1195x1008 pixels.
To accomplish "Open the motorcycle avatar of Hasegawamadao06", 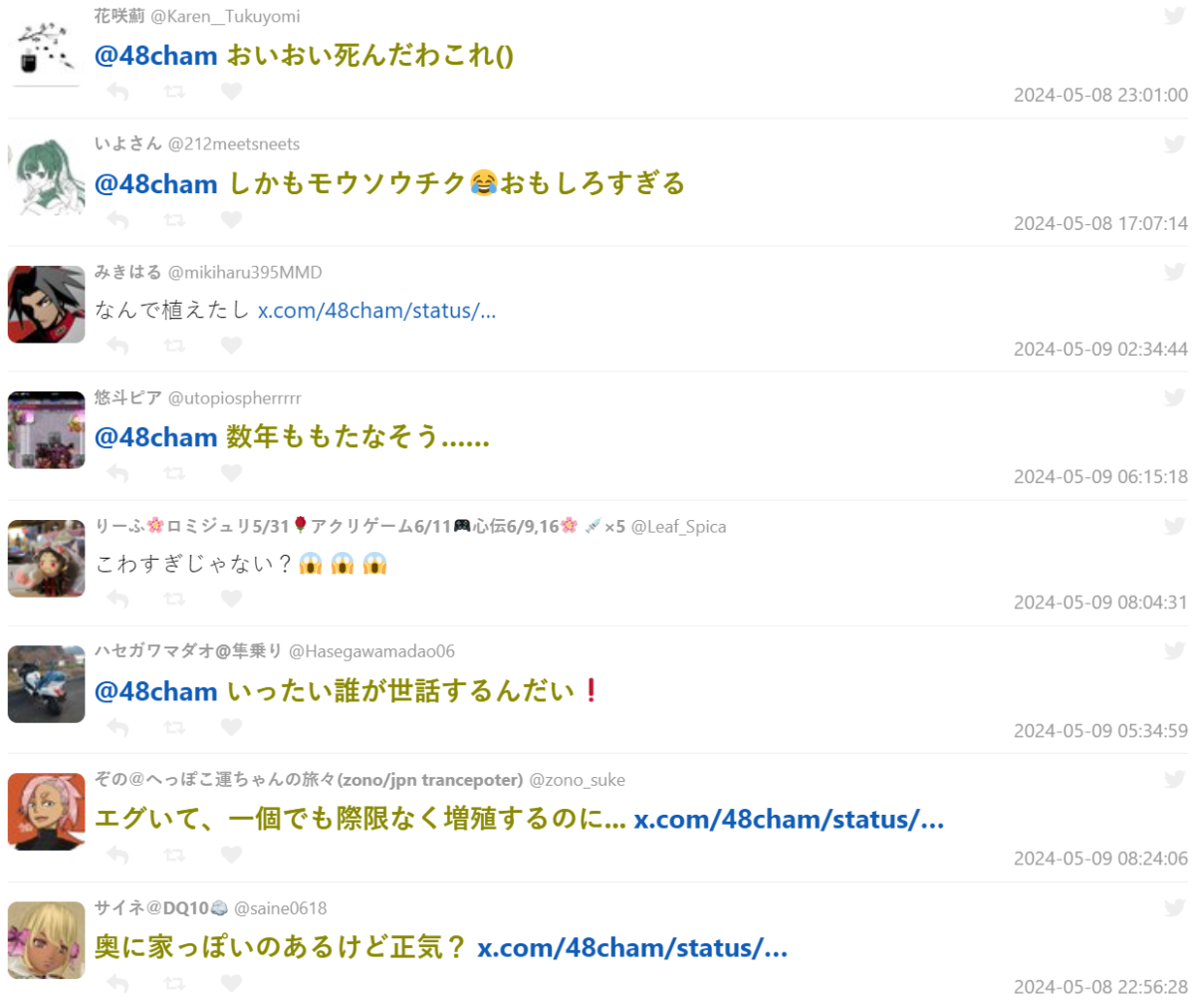I will (46, 683).
